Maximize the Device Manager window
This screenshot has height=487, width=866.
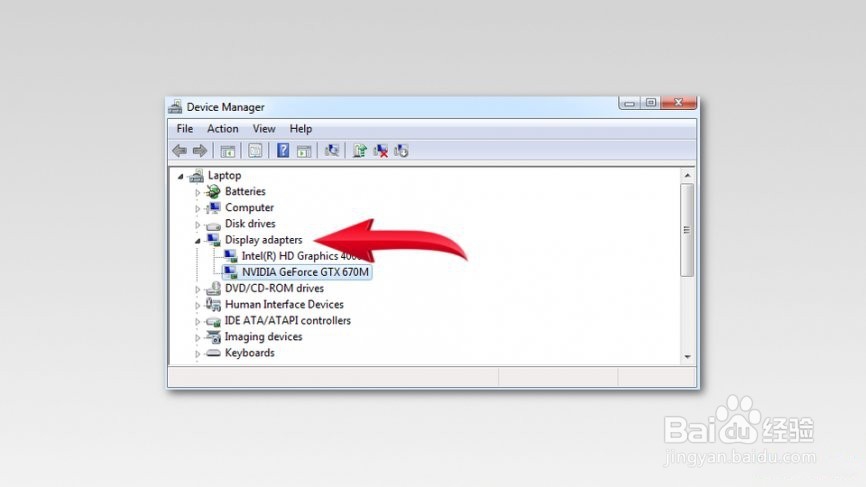click(x=651, y=103)
